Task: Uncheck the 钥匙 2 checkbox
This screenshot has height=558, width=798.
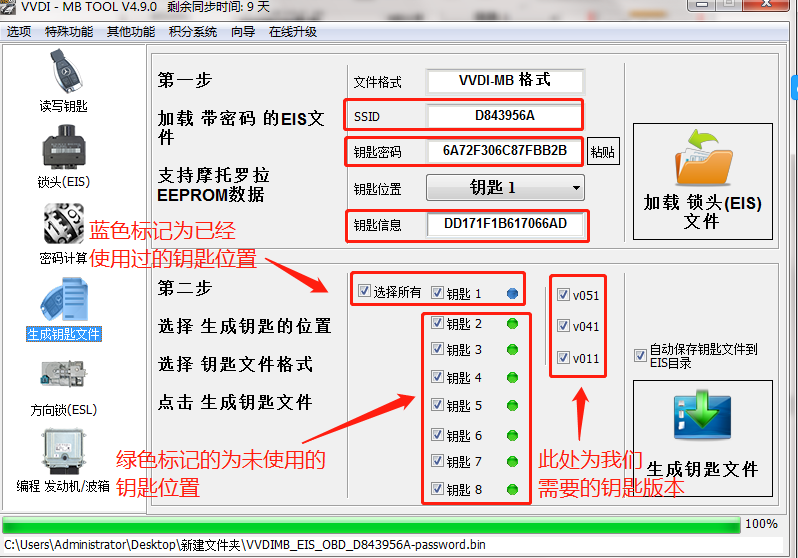Action: (437, 322)
